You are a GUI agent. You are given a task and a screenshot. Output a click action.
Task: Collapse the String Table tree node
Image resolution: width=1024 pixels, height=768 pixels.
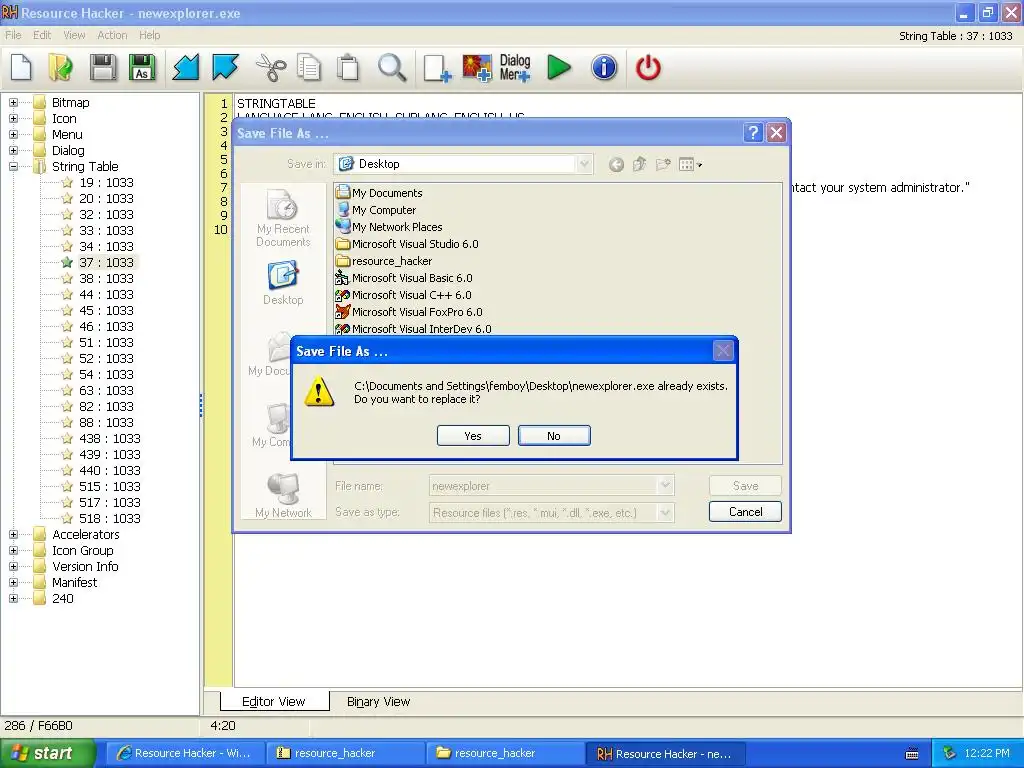[13, 167]
